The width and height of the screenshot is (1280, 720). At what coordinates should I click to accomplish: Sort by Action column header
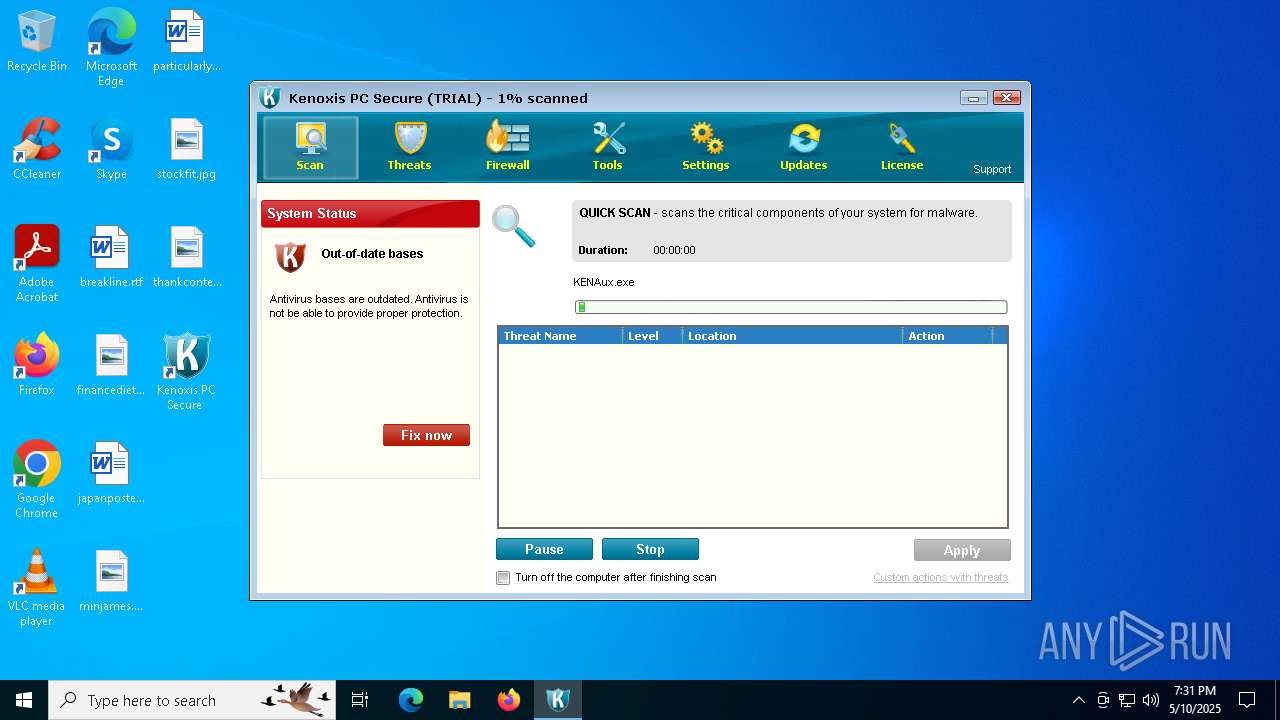(948, 336)
